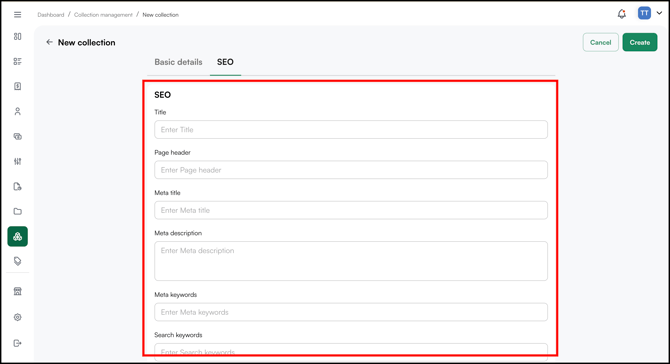670x364 pixels.
Task: Open the tag icon in sidebar
Action: (x=18, y=261)
